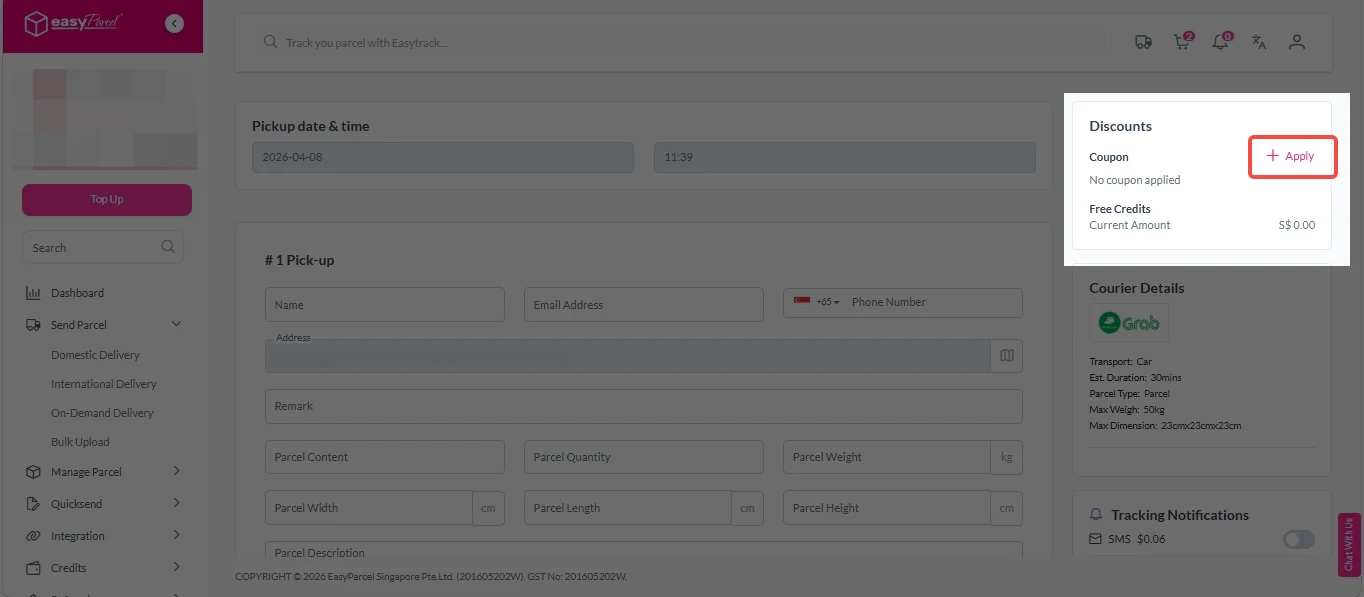Open the notifications bell icon
Screen dimensions: 1364x597
tap(1220, 42)
